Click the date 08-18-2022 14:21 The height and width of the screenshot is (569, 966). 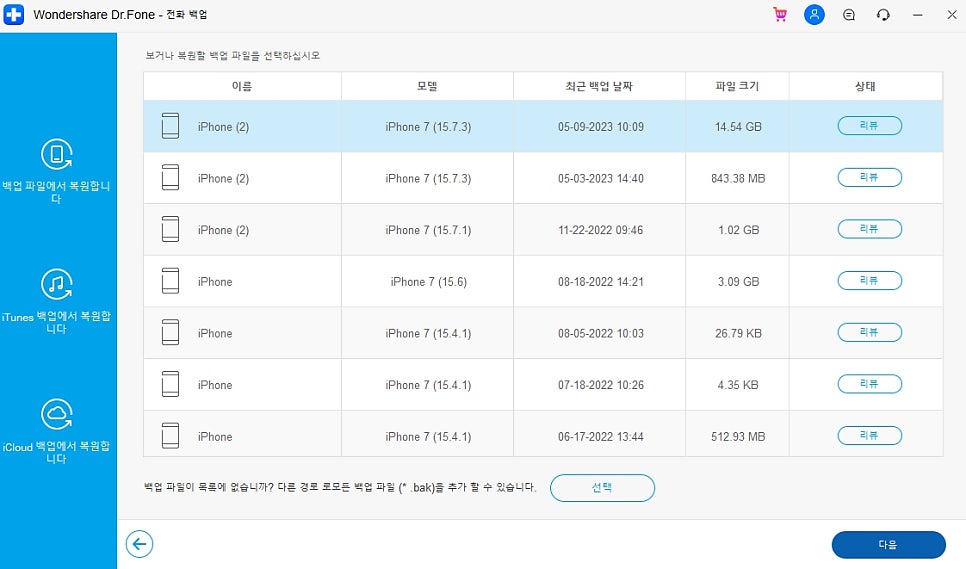(601, 282)
